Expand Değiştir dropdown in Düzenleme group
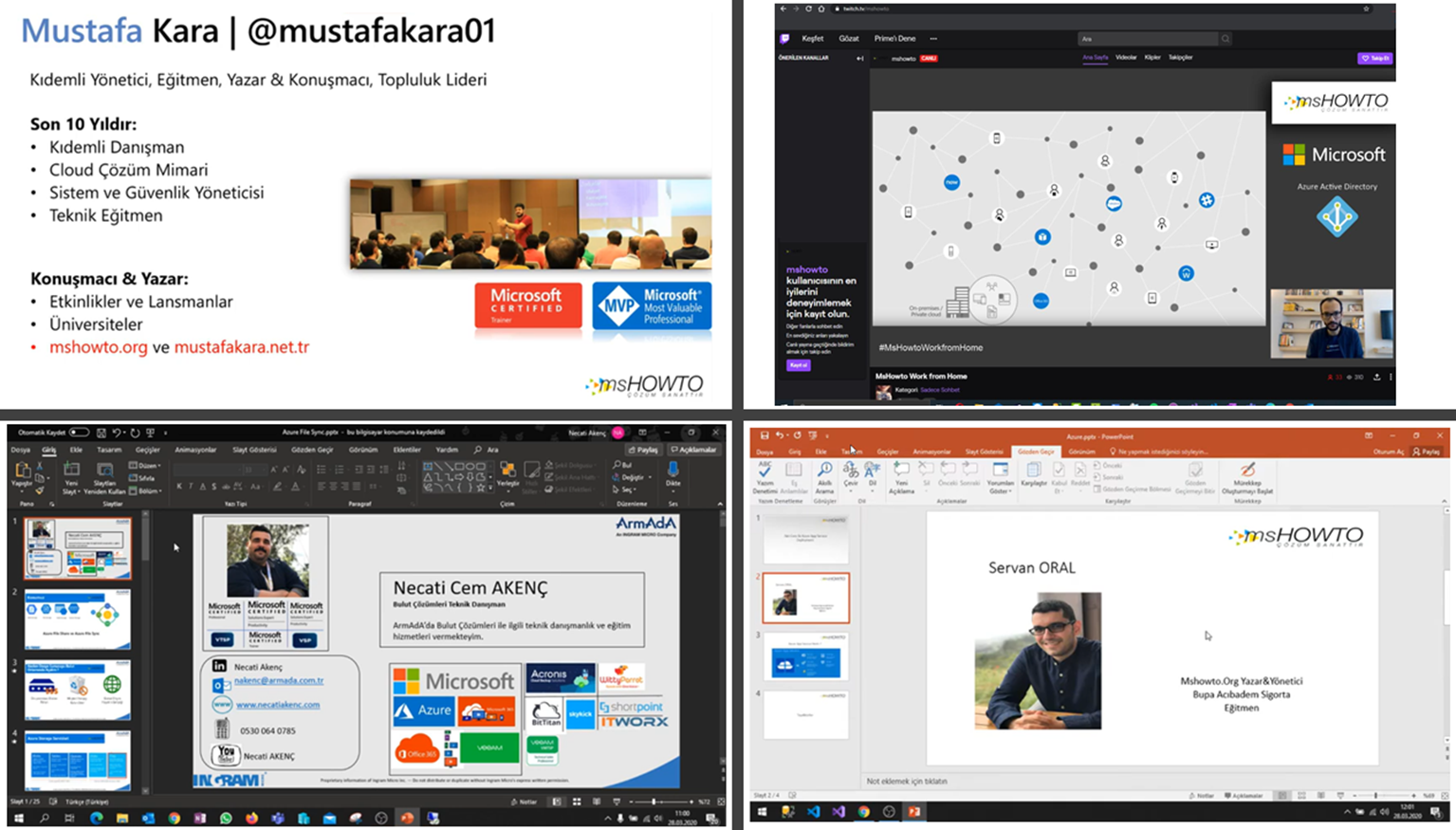Viewport: 1456px width, 830px height. click(x=630, y=477)
